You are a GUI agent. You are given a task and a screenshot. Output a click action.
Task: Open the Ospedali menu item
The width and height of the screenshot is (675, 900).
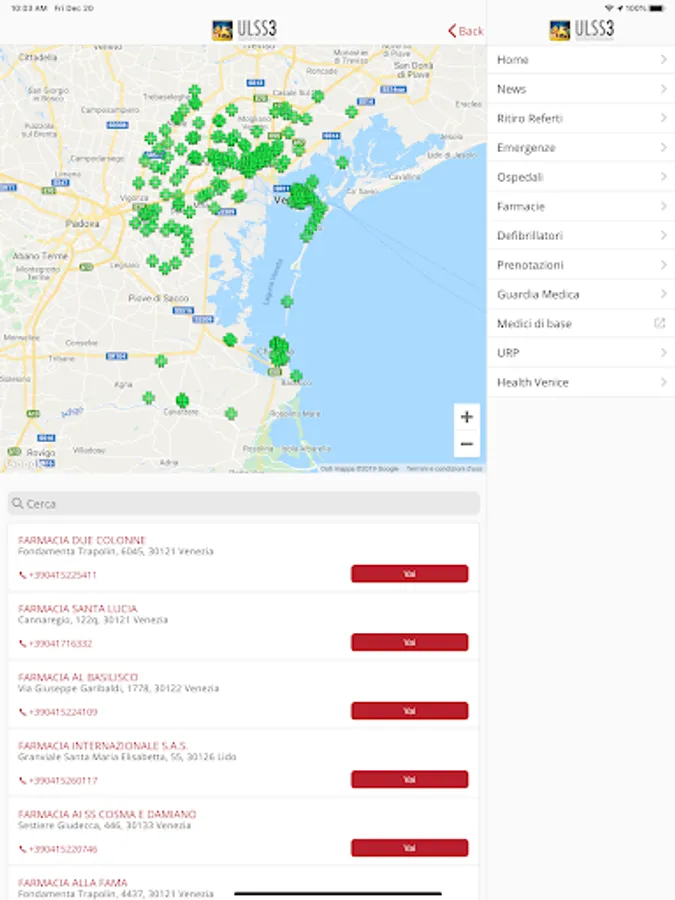[581, 177]
